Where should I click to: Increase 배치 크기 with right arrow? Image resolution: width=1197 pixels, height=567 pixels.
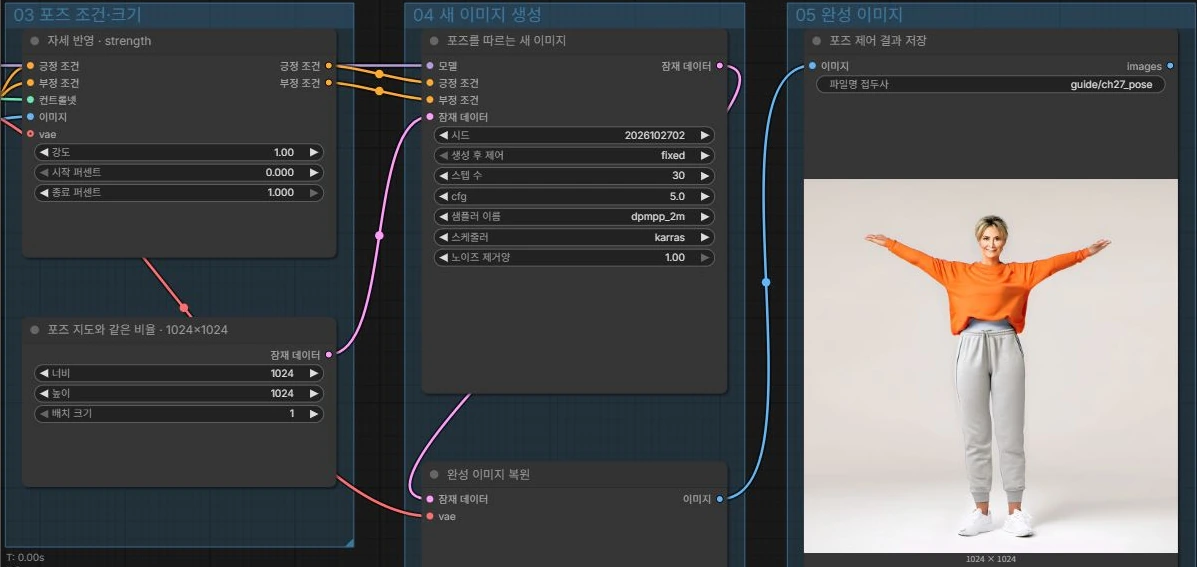coord(314,414)
